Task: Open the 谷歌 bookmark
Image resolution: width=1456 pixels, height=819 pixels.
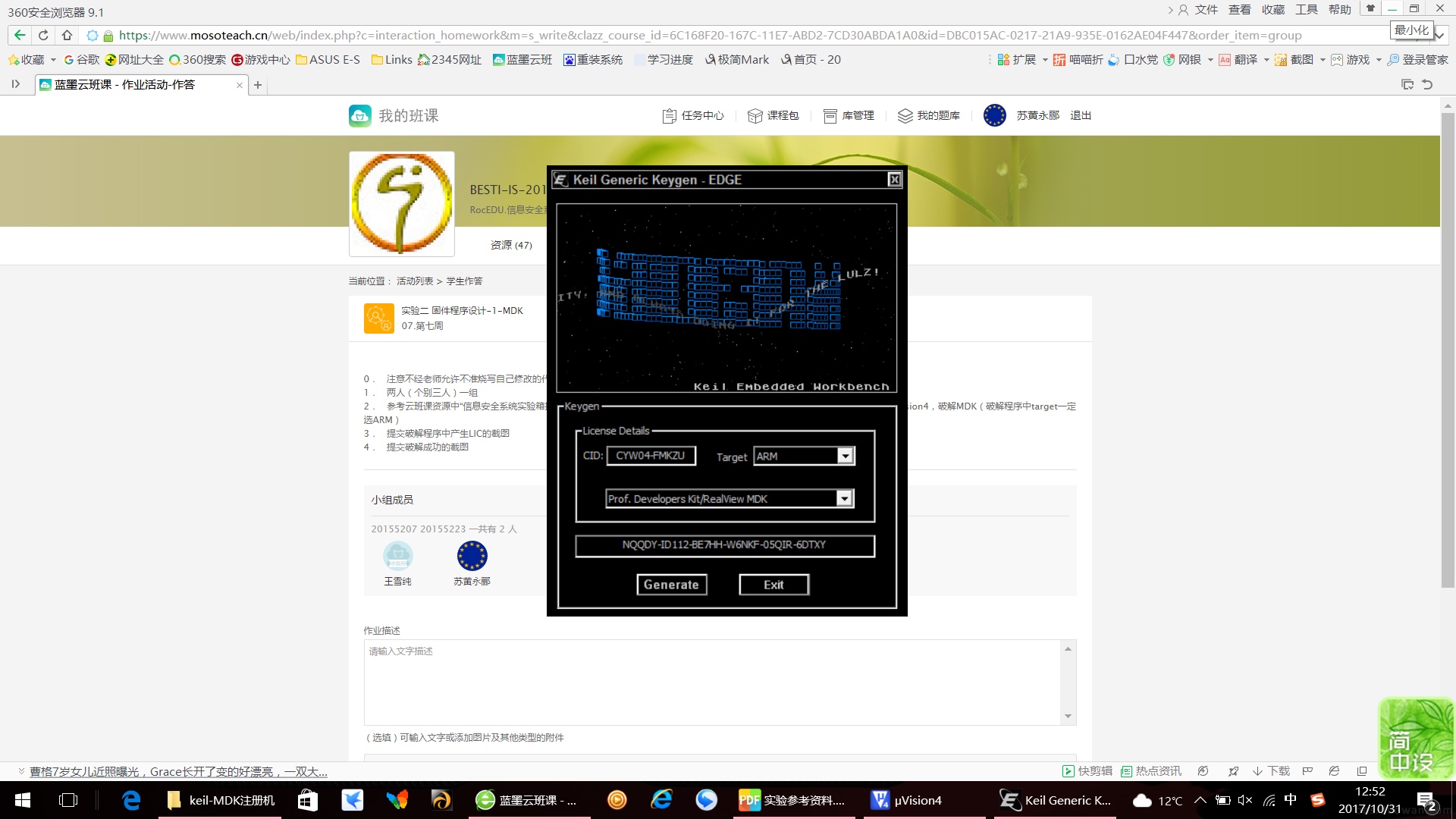Action: 81,59
